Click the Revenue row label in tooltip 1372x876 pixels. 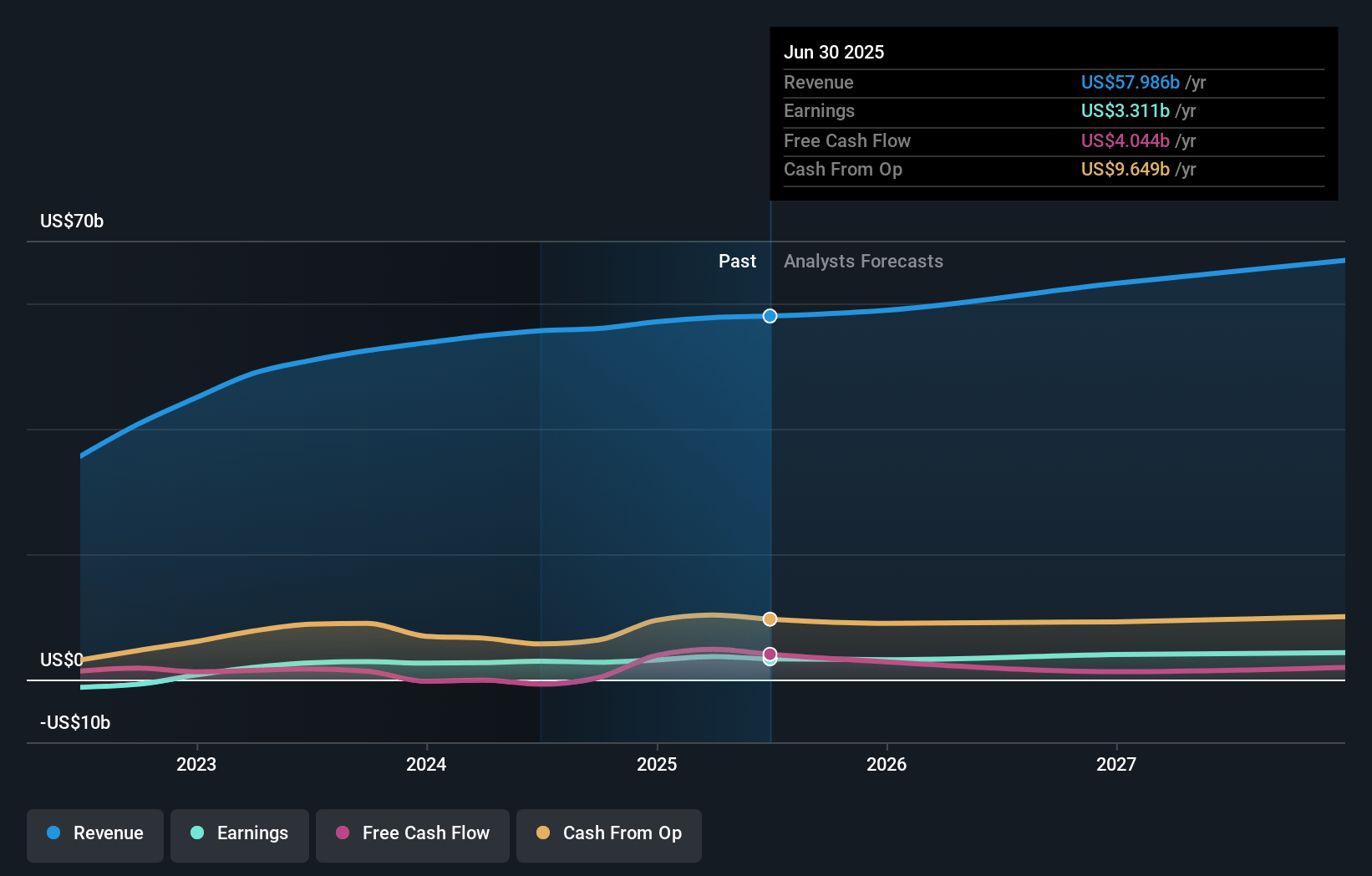tap(819, 82)
